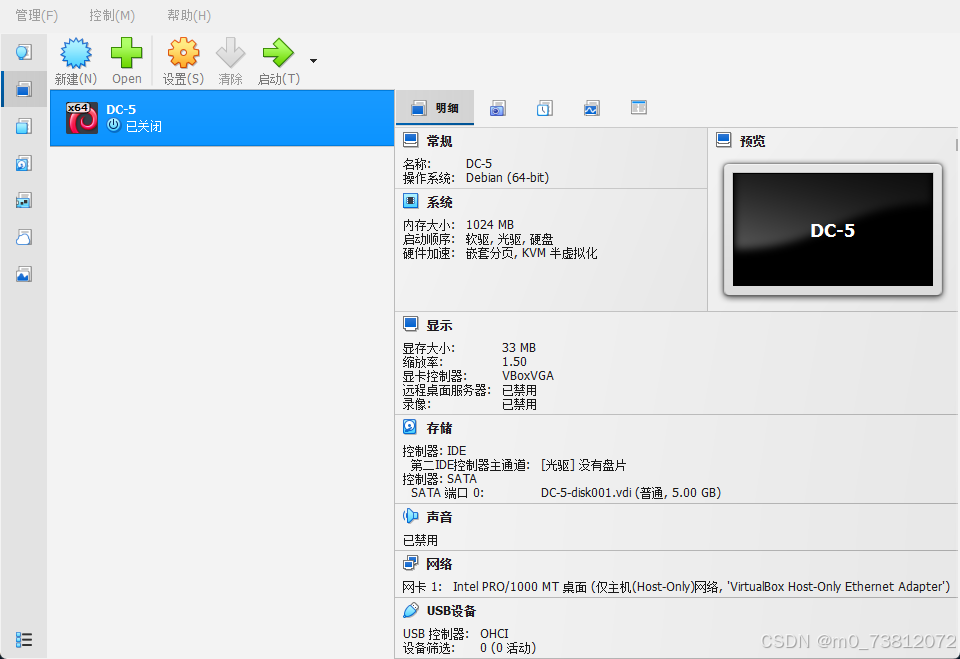
Task: Click the DC-5-disk001.vdi hard disk entry
Action: pyautogui.click(x=631, y=493)
